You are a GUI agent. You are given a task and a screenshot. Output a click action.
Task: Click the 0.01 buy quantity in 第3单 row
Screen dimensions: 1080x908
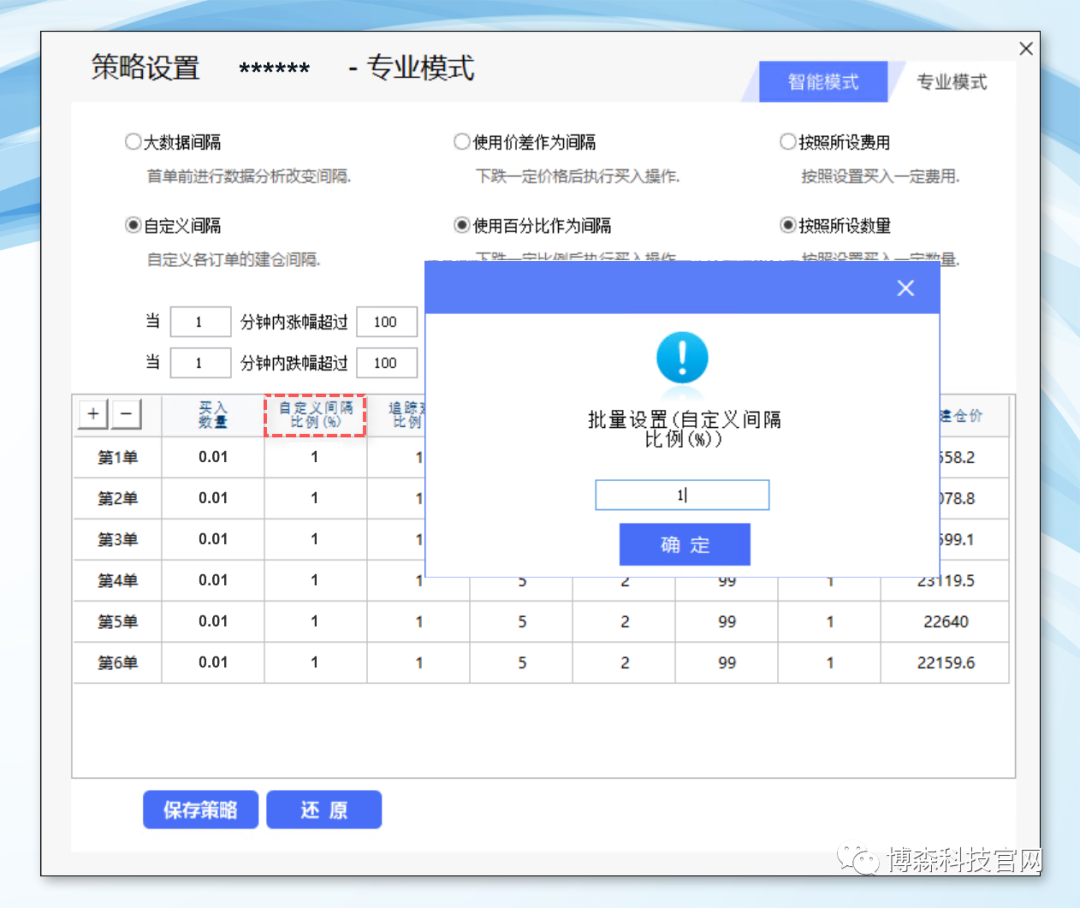[213, 539]
